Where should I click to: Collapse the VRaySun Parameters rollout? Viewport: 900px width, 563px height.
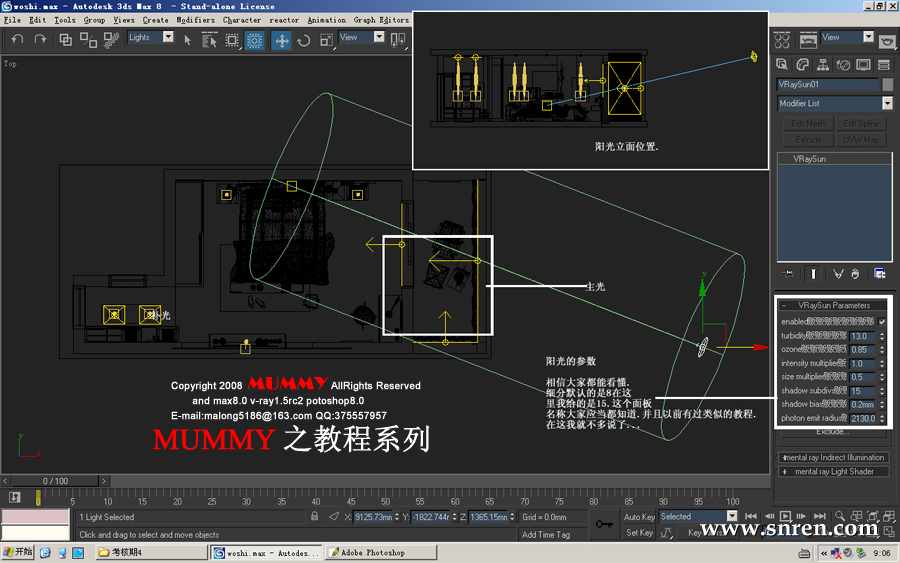click(x=834, y=305)
